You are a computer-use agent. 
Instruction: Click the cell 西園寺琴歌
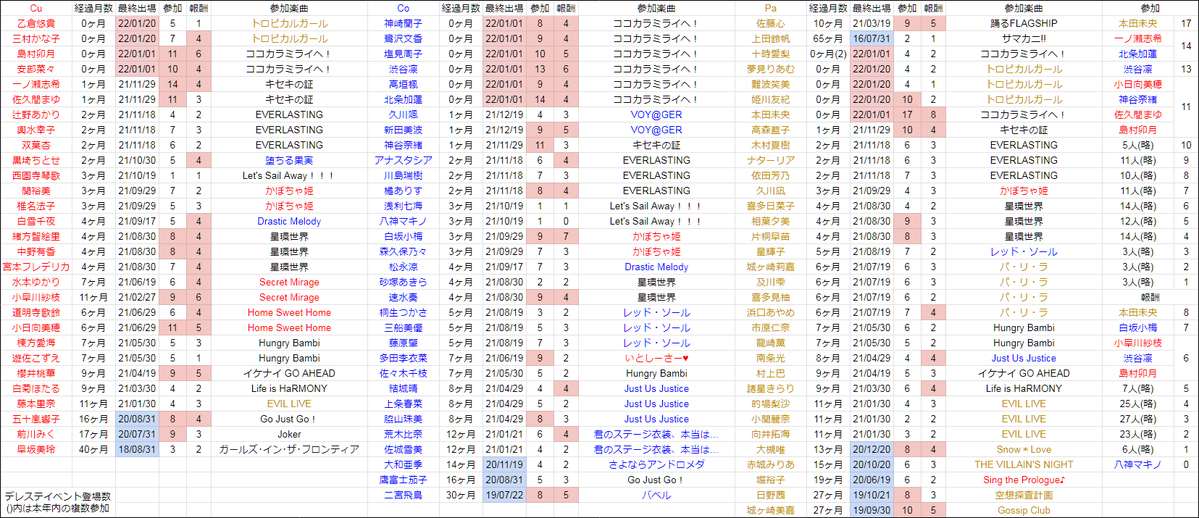coord(36,175)
